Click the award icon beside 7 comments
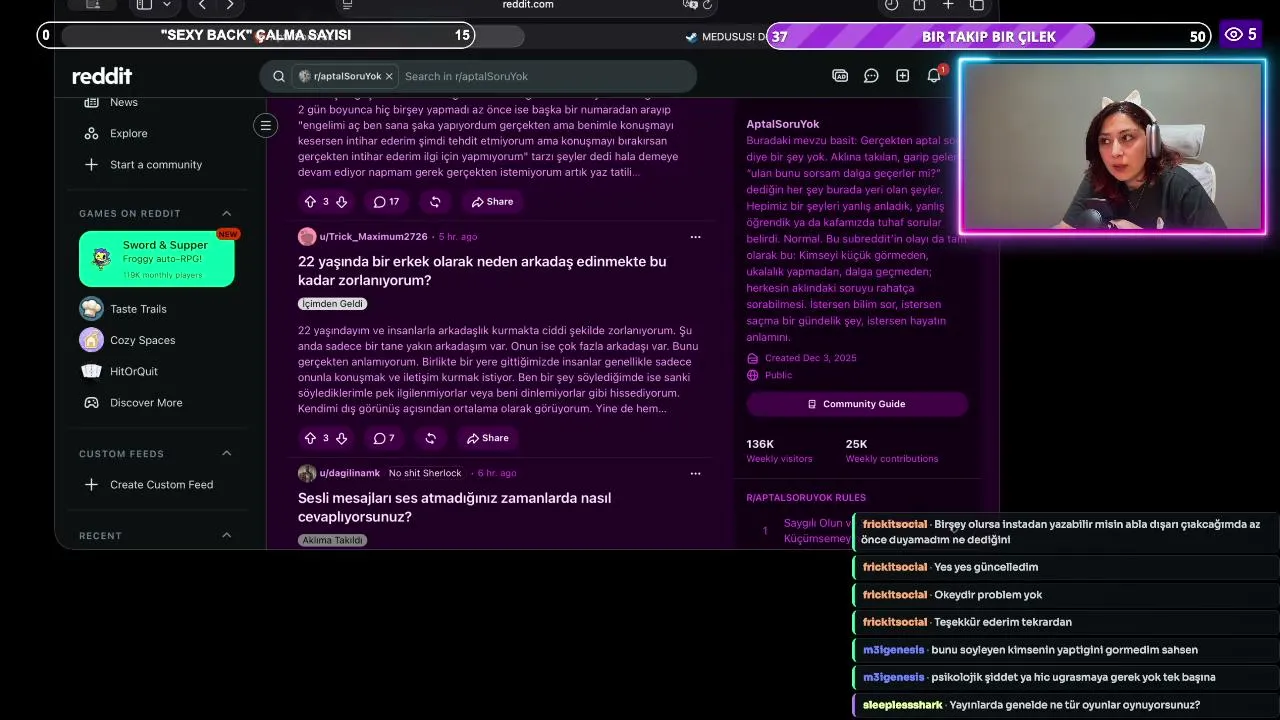The image size is (1280, 720). (x=430, y=438)
